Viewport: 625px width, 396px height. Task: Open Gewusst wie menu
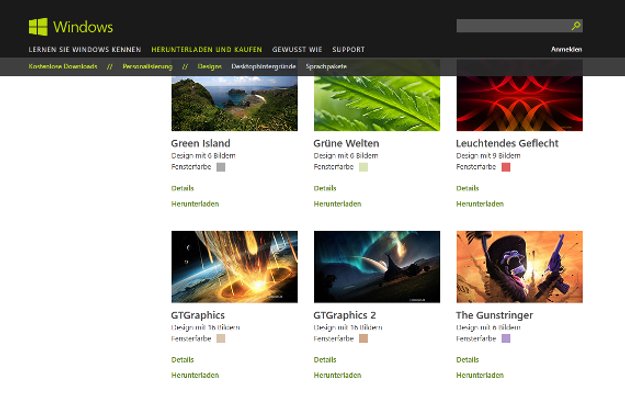[297, 49]
